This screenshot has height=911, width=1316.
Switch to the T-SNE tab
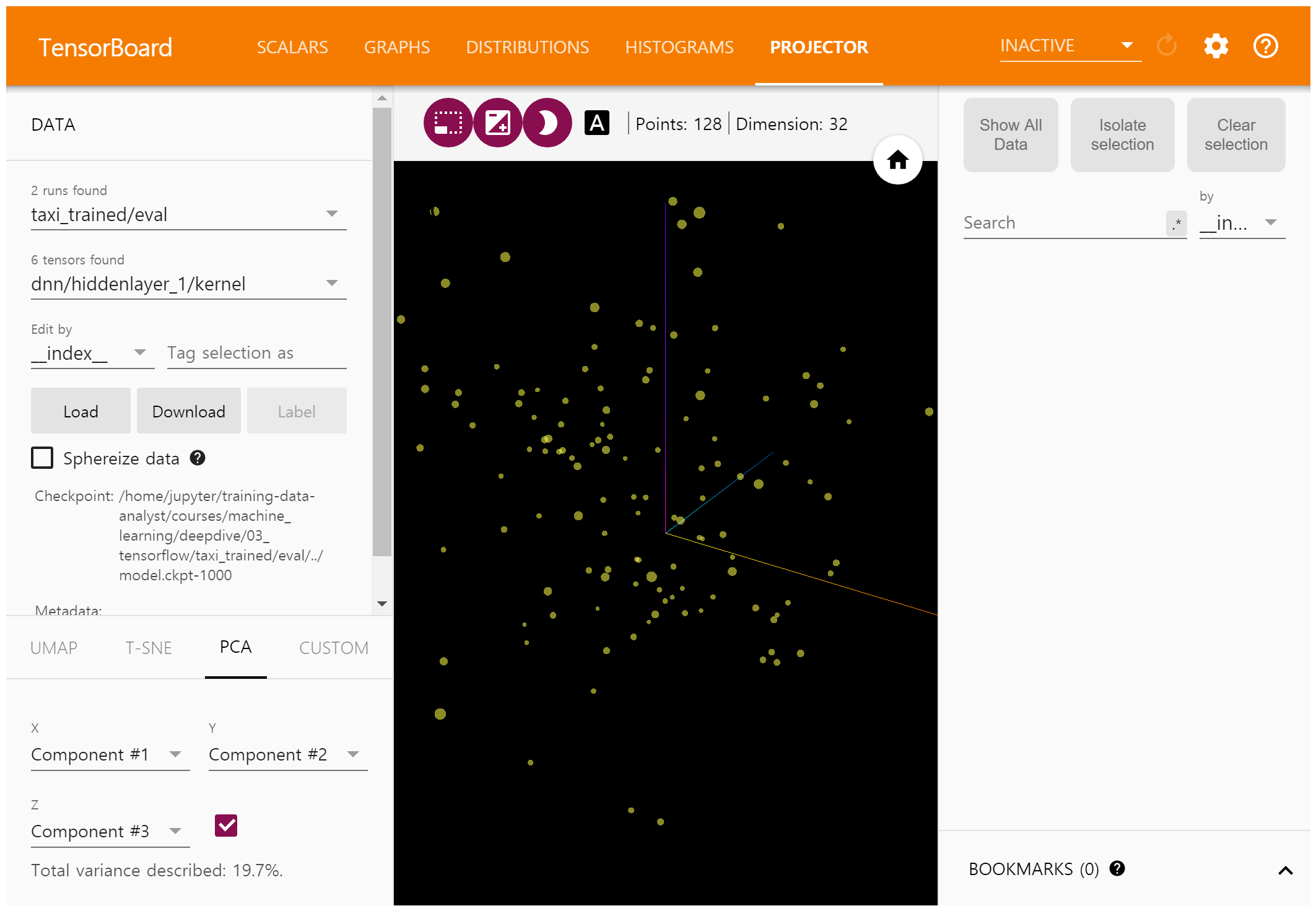click(x=149, y=648)
